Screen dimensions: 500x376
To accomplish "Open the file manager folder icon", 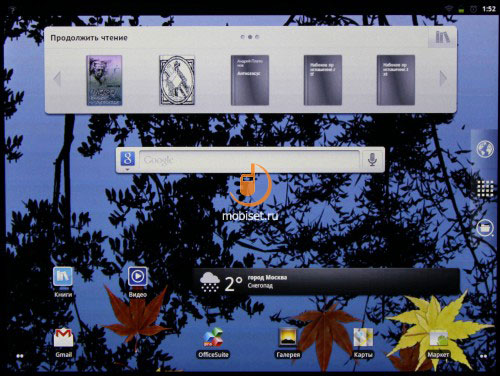I will pyautogui.click(x=485, y=228).
